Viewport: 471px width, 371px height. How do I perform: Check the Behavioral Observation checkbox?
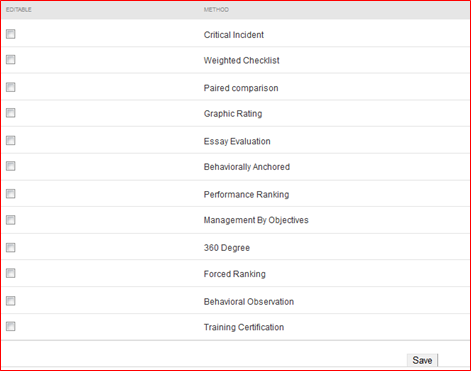click(x=11, y=301)
